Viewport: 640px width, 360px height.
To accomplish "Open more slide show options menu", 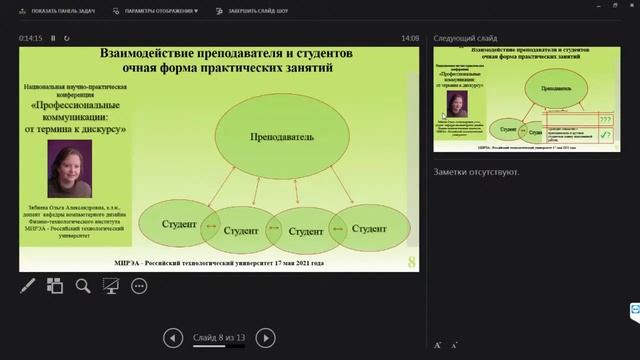I will tap(139, 286).
